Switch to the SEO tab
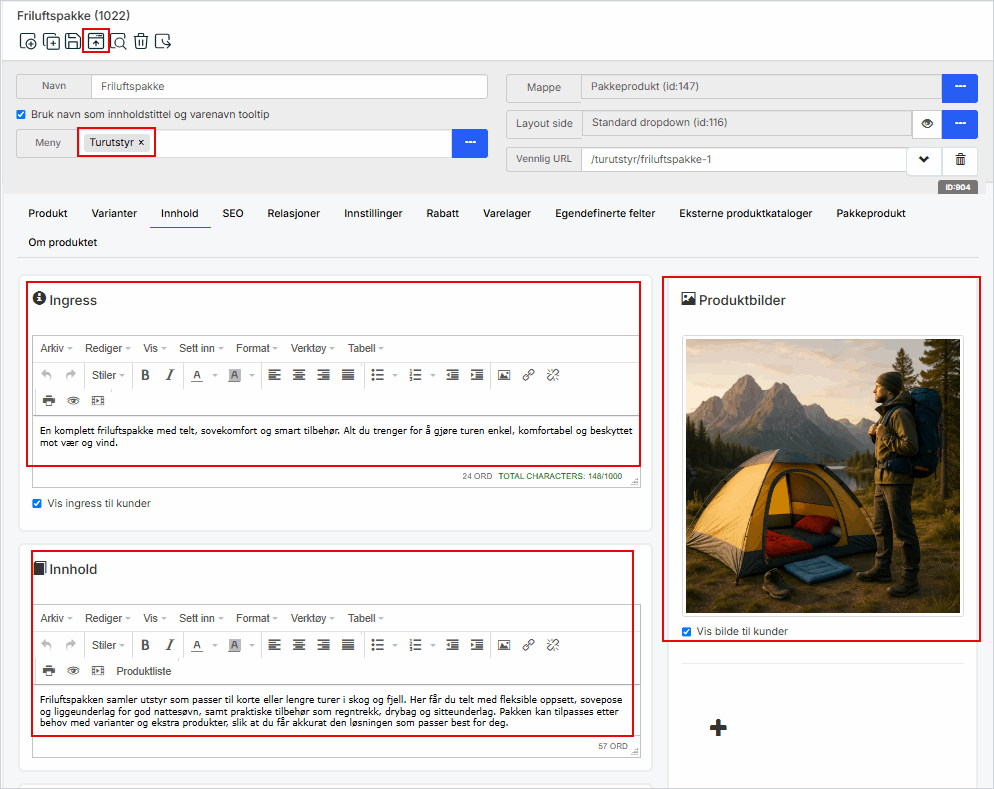The image size is (994, 789). 233,213
